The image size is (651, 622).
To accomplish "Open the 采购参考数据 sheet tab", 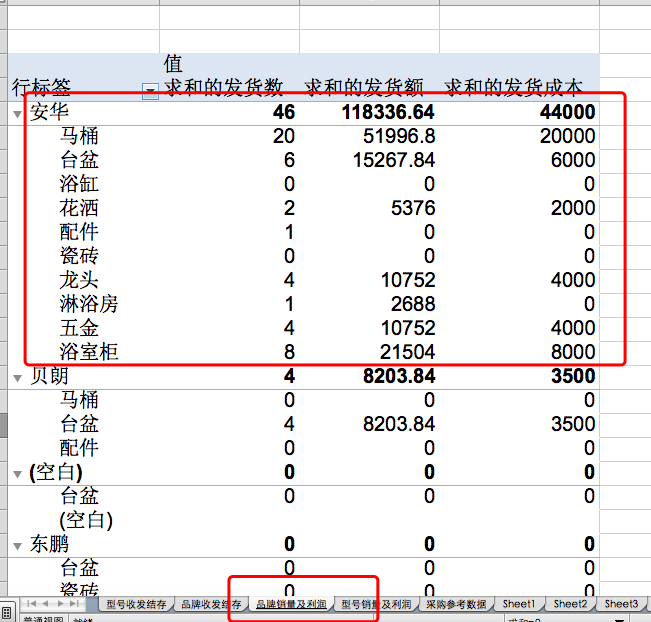I will 456,605.
